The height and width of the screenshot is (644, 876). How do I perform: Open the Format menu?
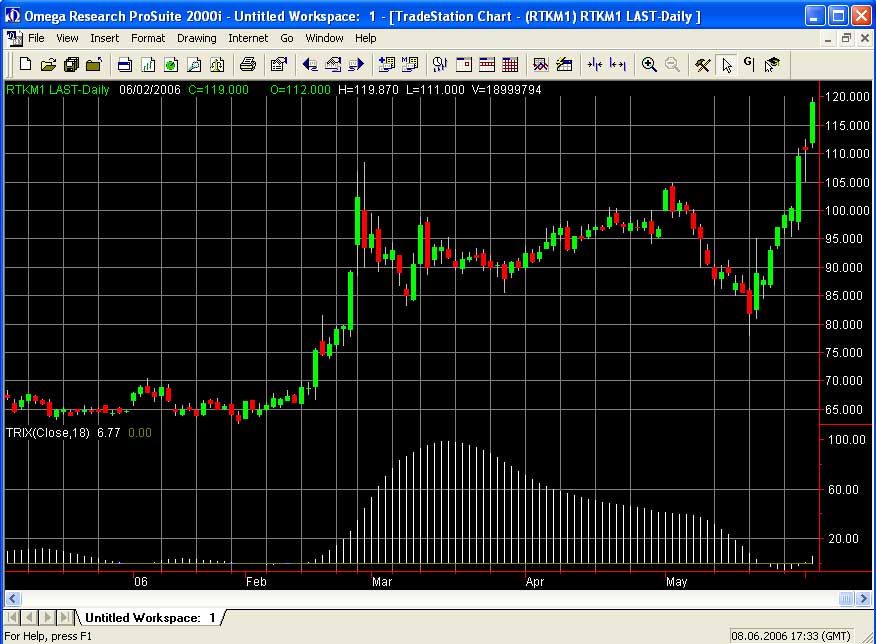[x=147, y=38]
